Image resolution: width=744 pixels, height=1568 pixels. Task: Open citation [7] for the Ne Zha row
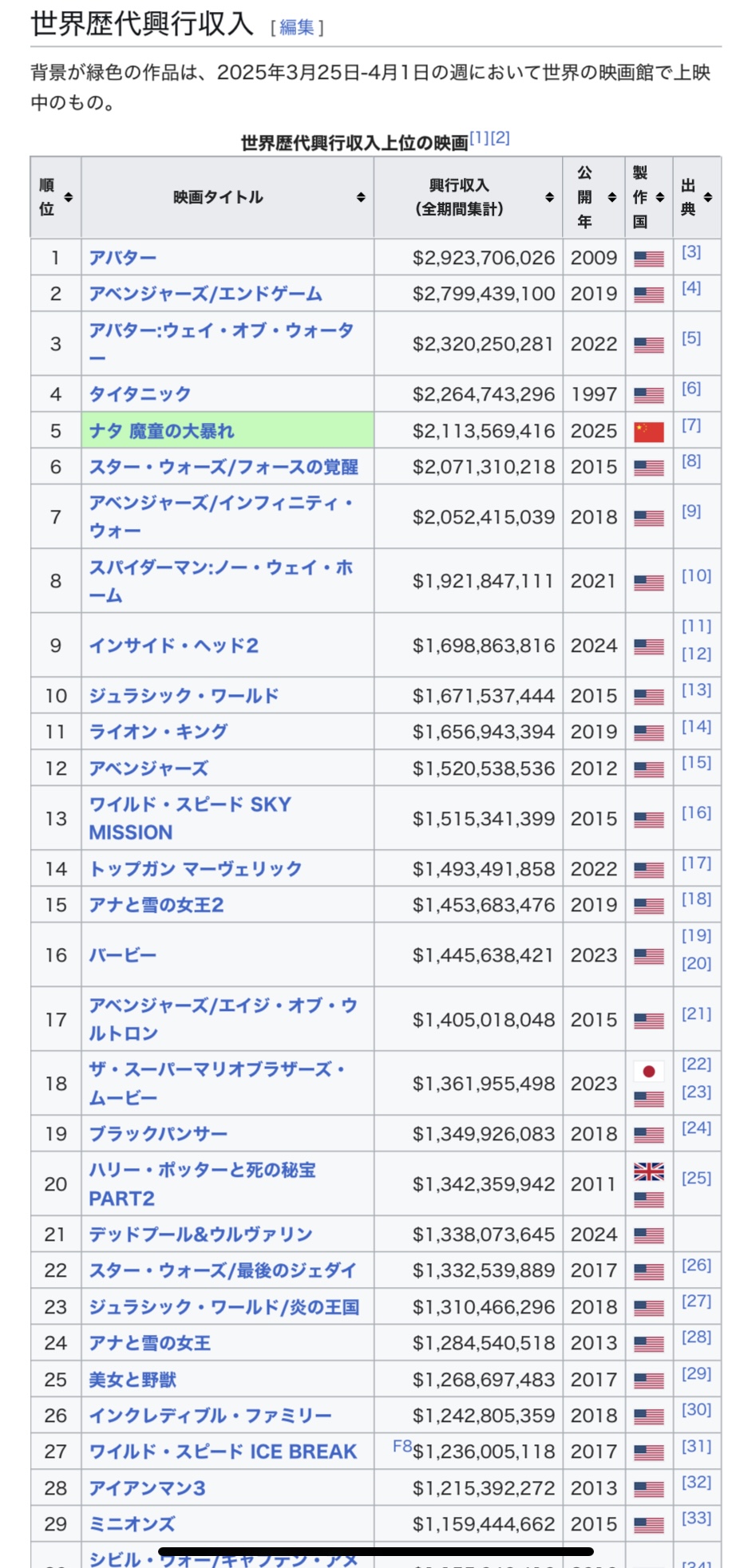tap(691, 425)
